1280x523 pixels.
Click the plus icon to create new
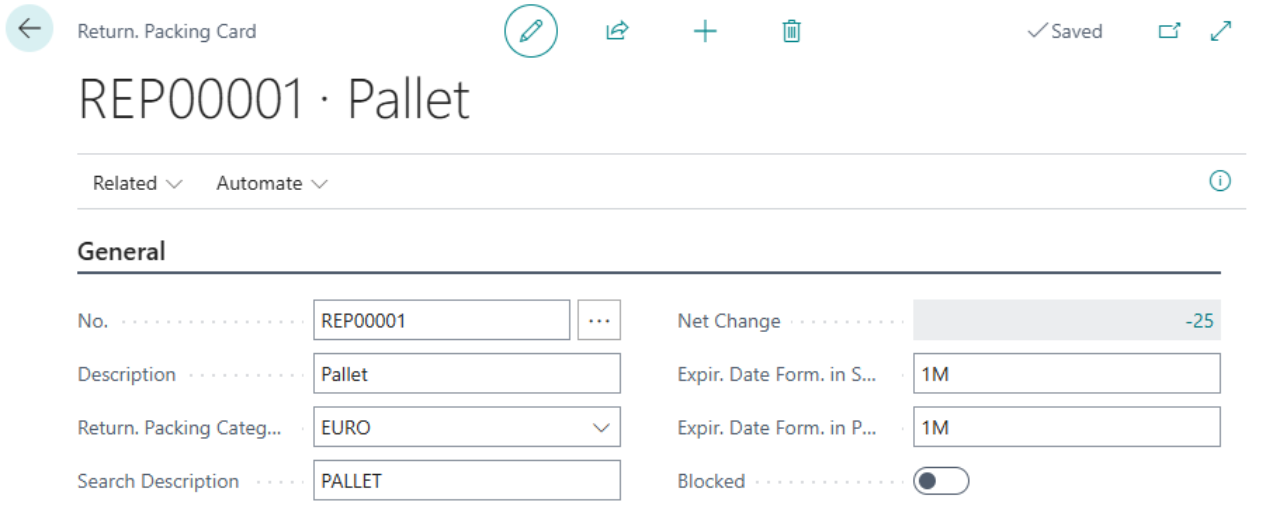tap(705, 31)
